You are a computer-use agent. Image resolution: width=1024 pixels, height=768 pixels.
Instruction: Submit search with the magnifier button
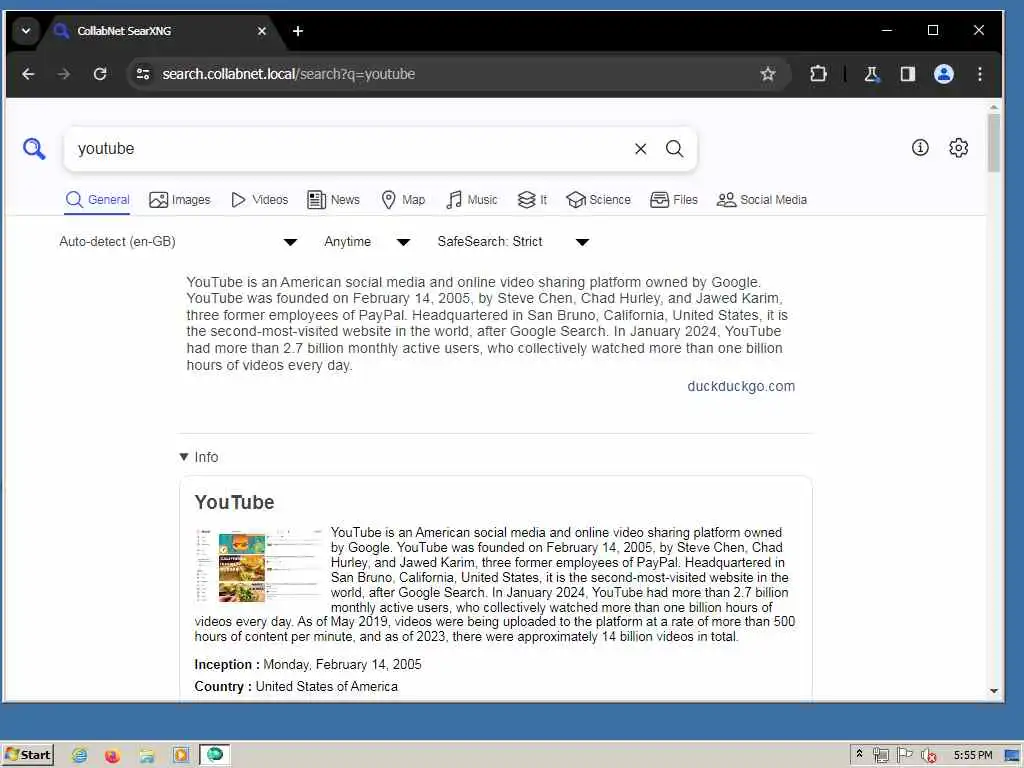(675, 149)
